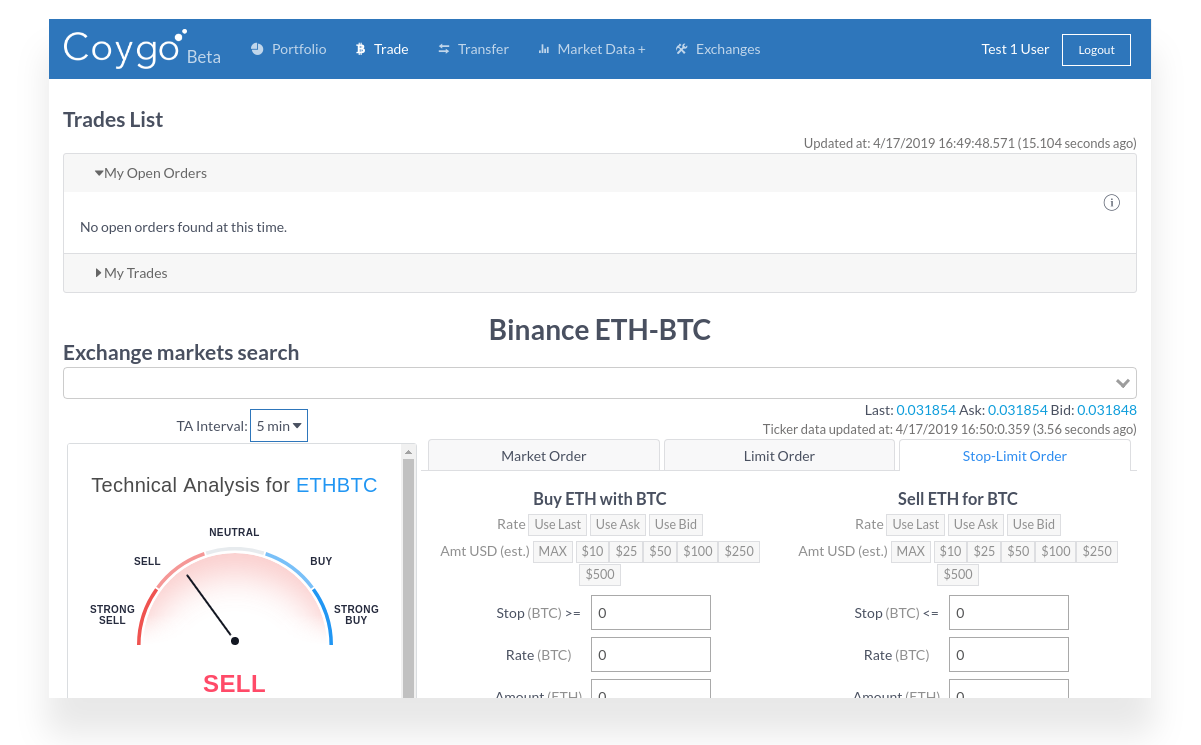Choose $50 amount under Buy ETH
1201x745 pixels.
[660, 551]
